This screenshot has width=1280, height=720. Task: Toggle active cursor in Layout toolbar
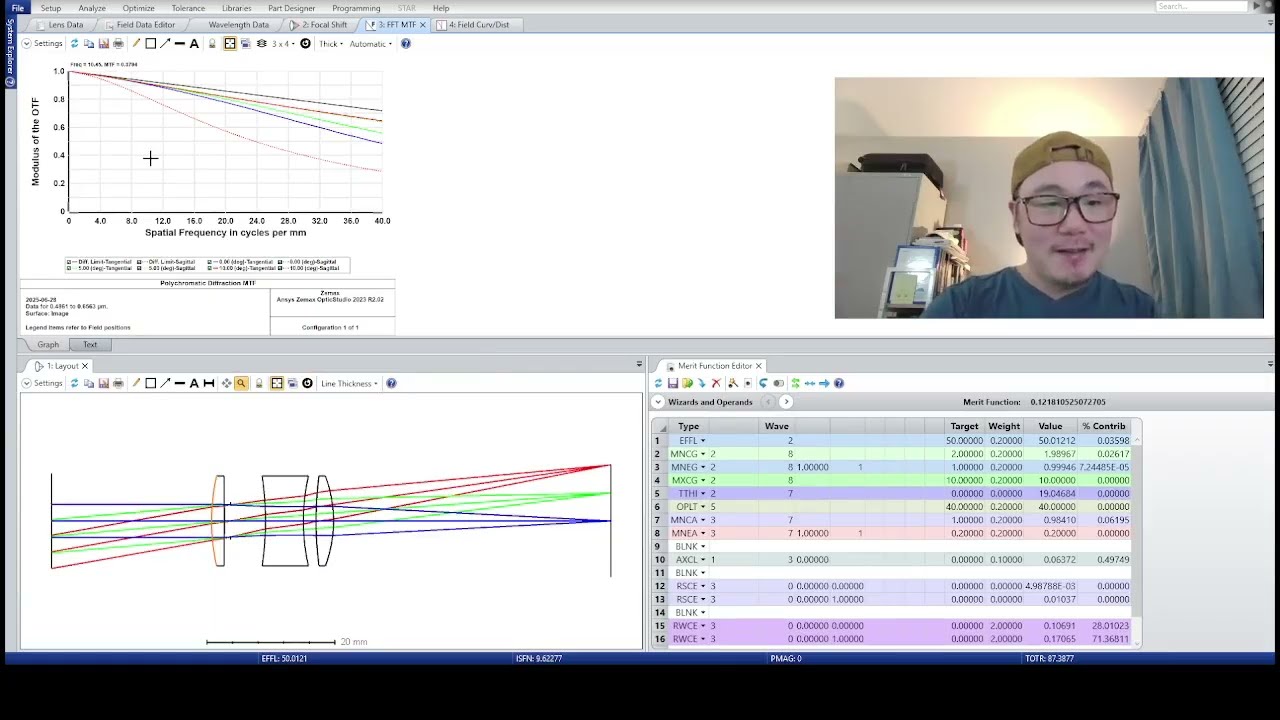pos(277,384)
